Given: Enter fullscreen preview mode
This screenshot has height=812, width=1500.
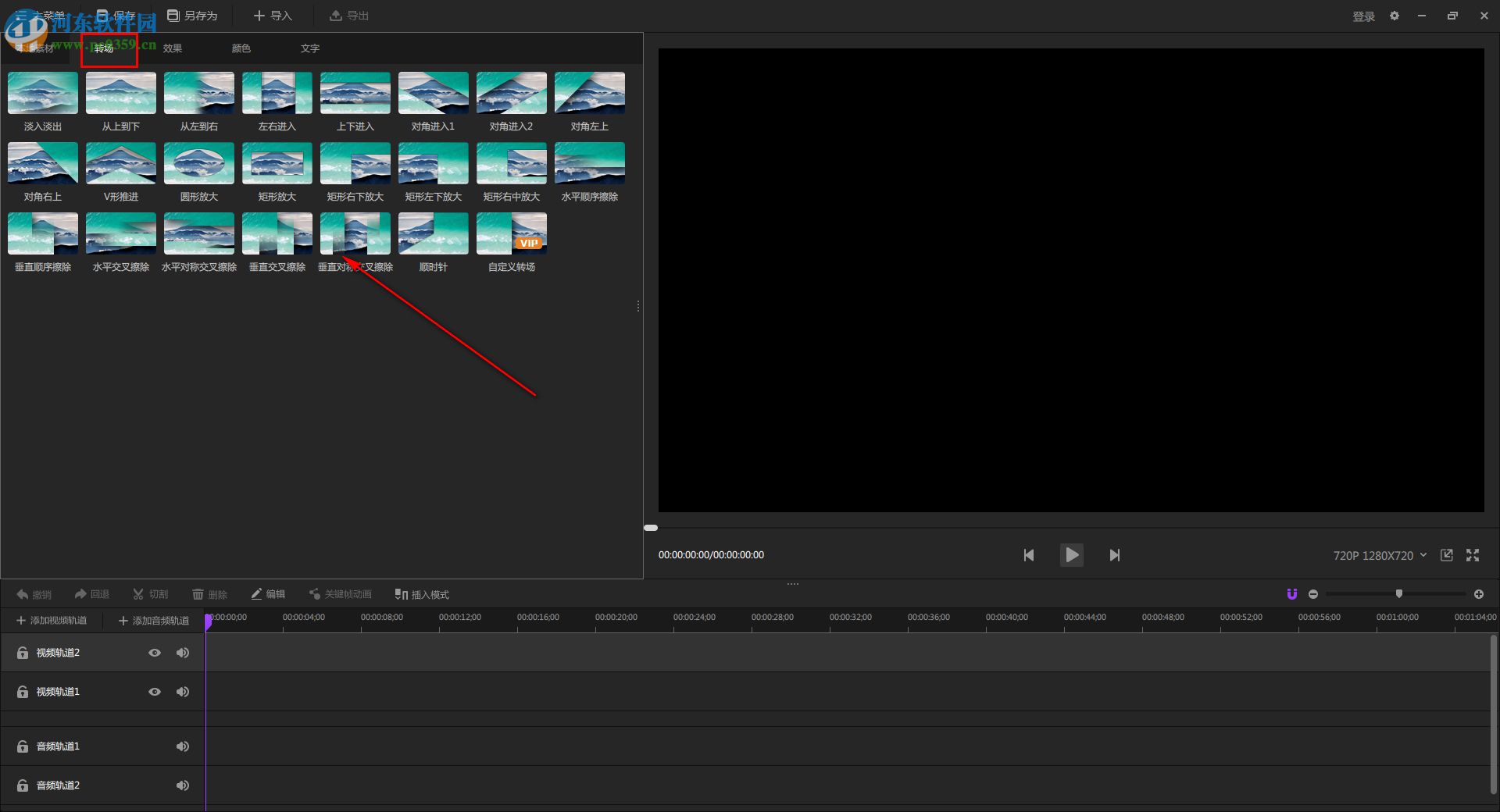Looking at the screenshot, I should click(x=1473, y=555).
